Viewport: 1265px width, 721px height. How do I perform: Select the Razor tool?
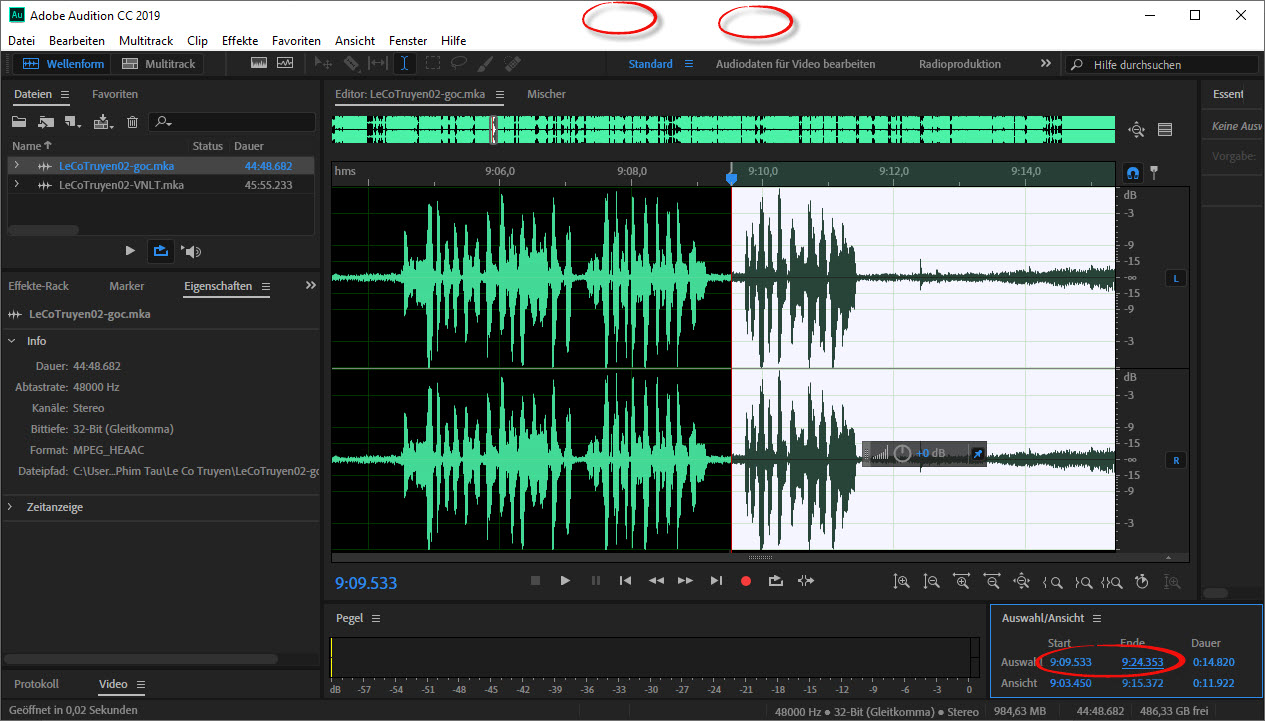(x=351, y=63)
